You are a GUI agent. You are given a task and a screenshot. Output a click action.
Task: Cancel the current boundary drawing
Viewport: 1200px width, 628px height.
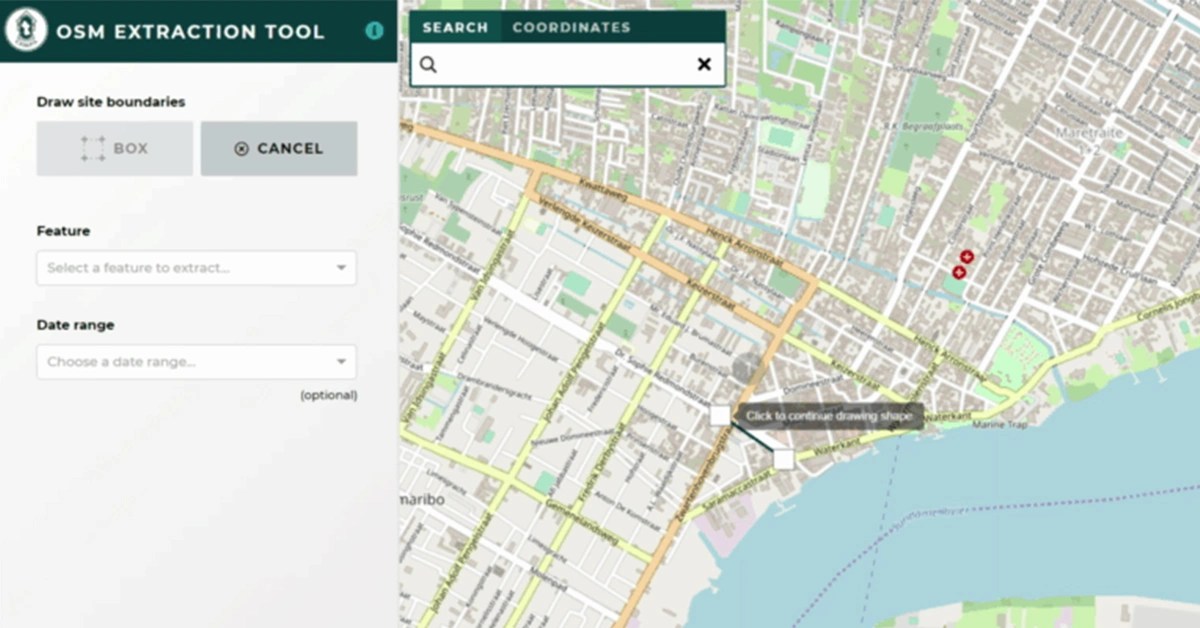pyautogui.click(x=278, y=148)
